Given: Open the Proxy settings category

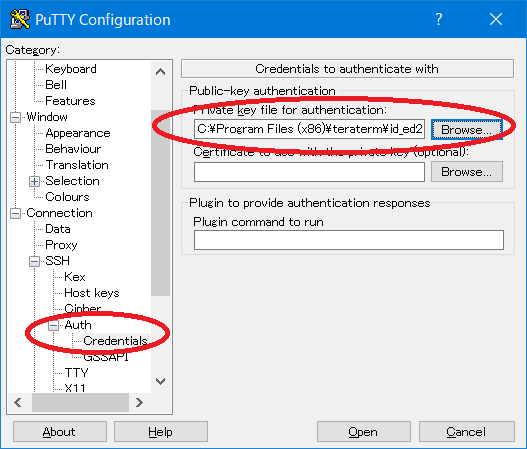Looking at the screenshot, I should (x=61, y=245).
